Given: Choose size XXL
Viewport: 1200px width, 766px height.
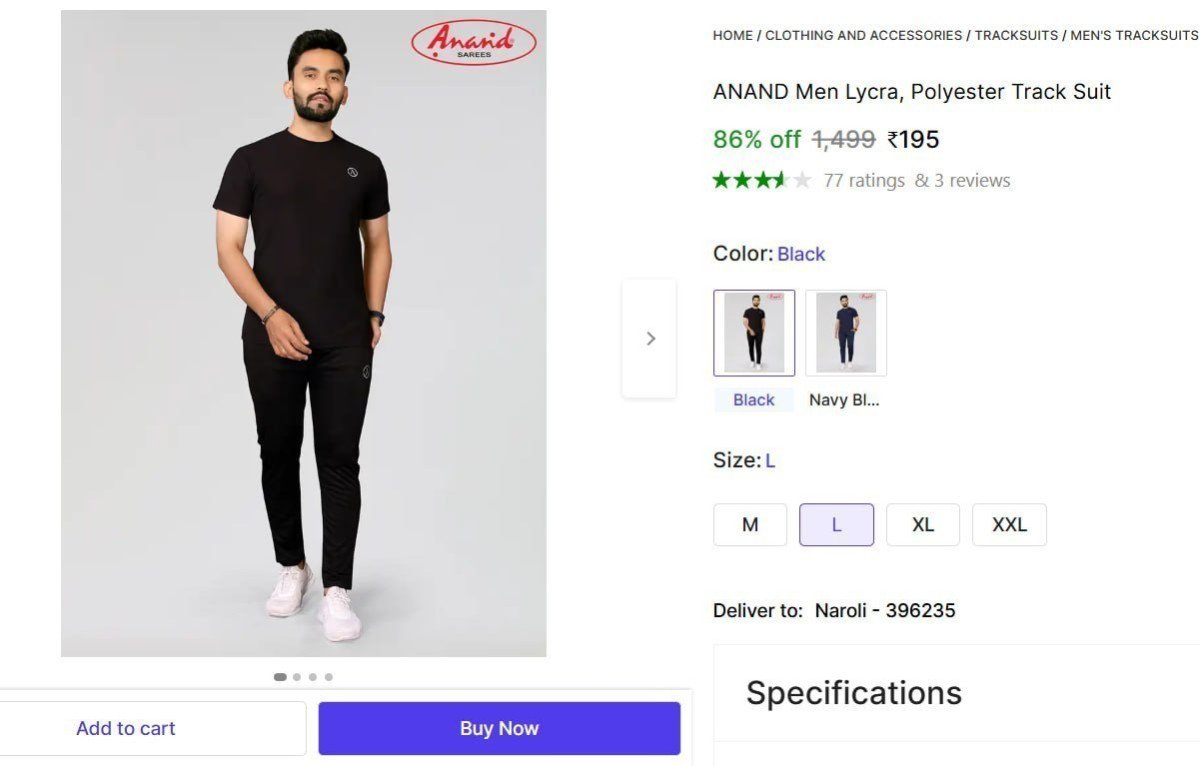Looking at the screenshot, I should coord(1009,525).
